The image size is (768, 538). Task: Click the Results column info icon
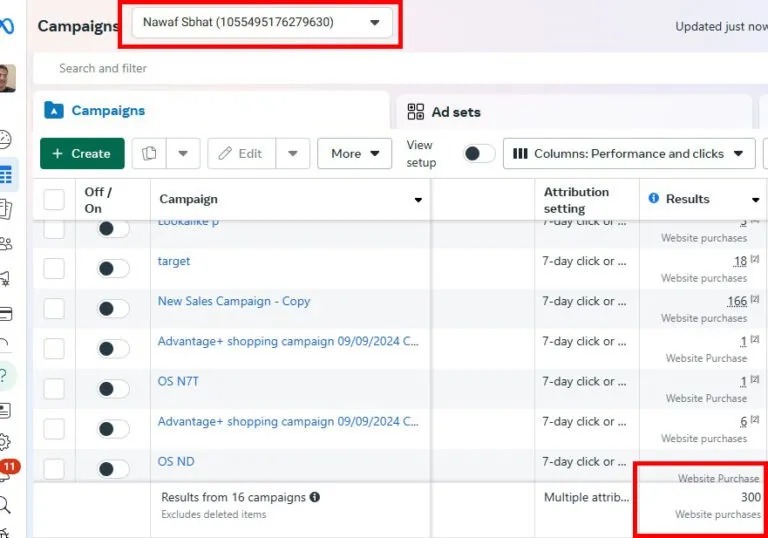tap(654, 199)
